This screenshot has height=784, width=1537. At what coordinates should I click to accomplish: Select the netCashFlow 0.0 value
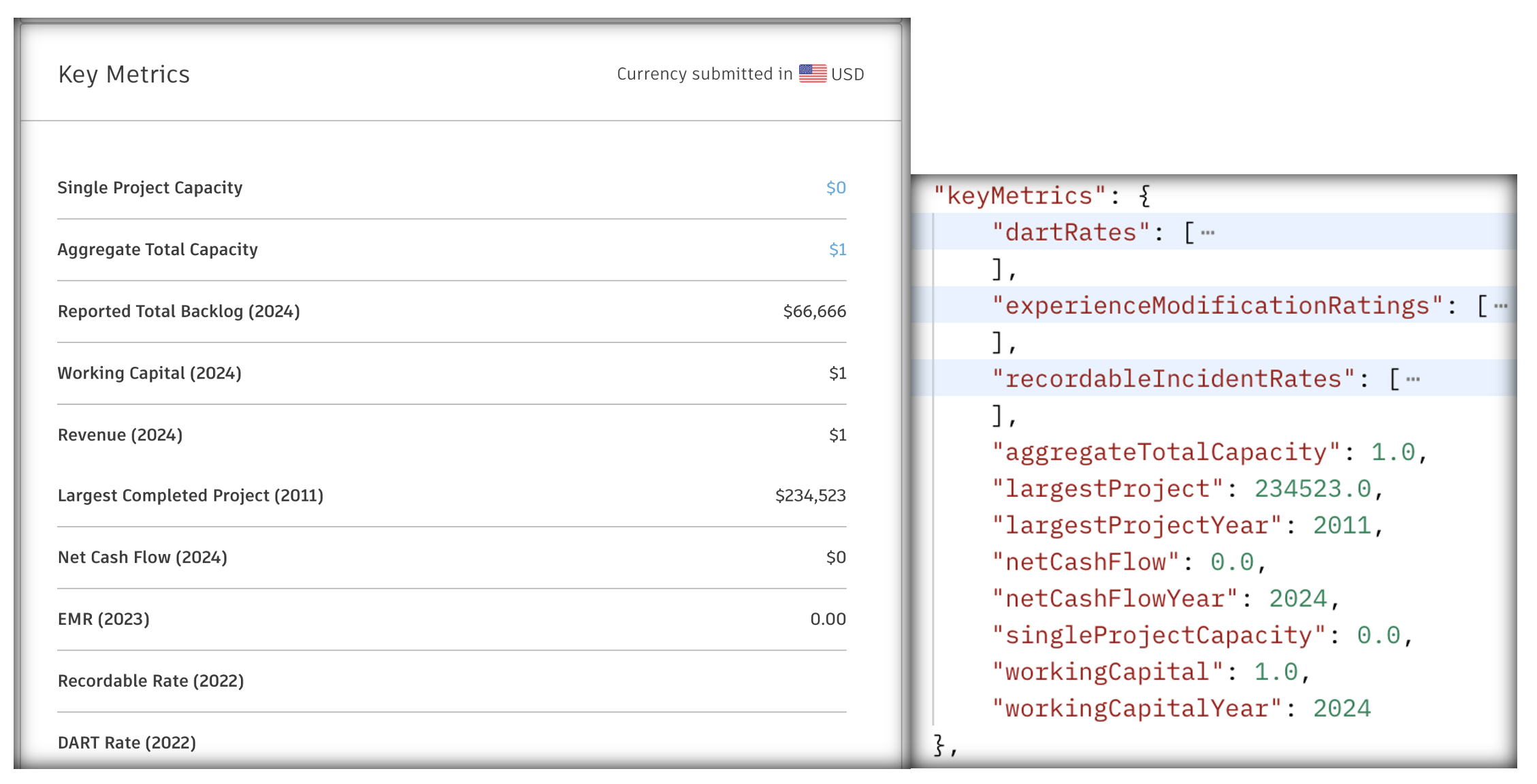[x=1232, y=563]
